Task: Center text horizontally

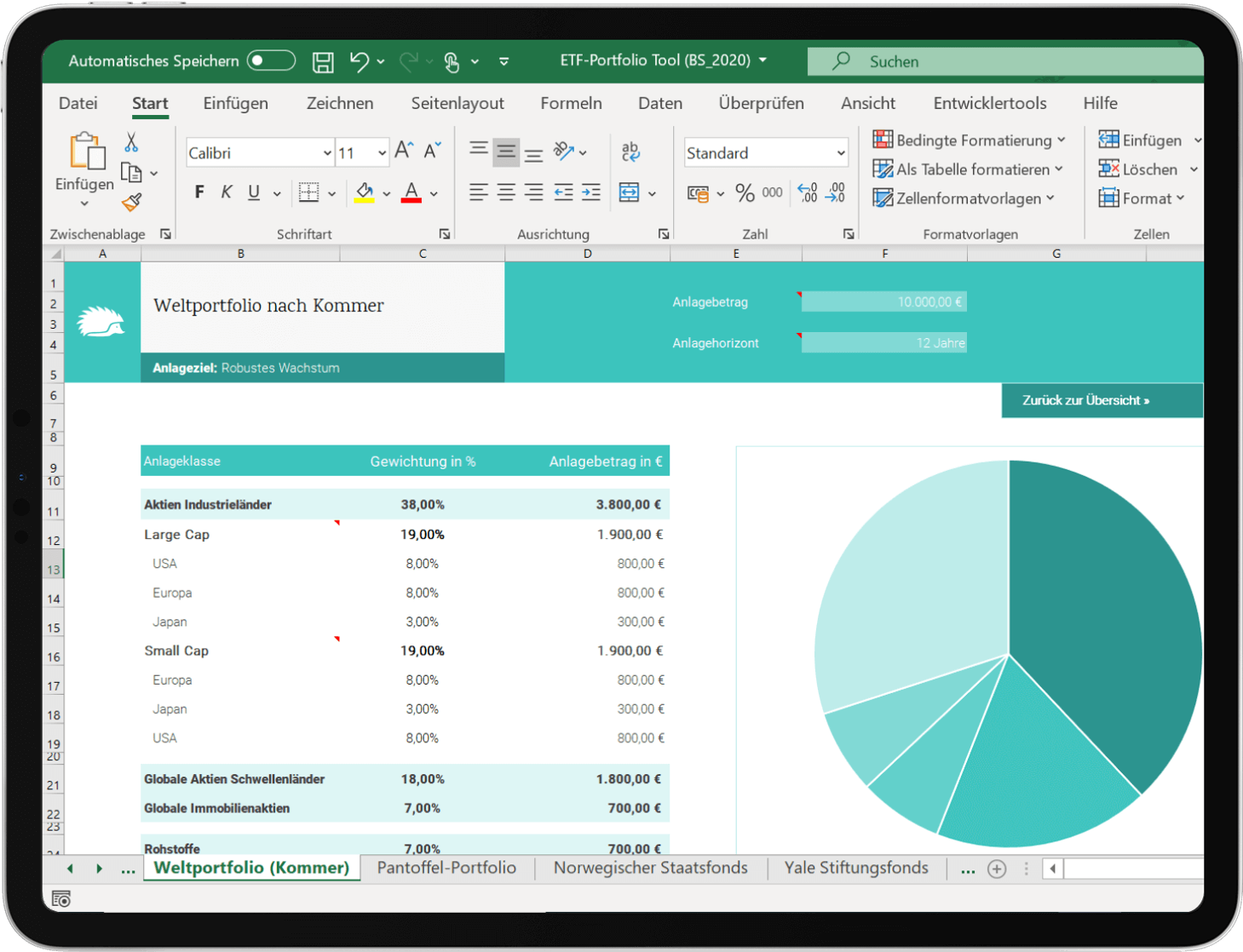Action: coord(506,192)
